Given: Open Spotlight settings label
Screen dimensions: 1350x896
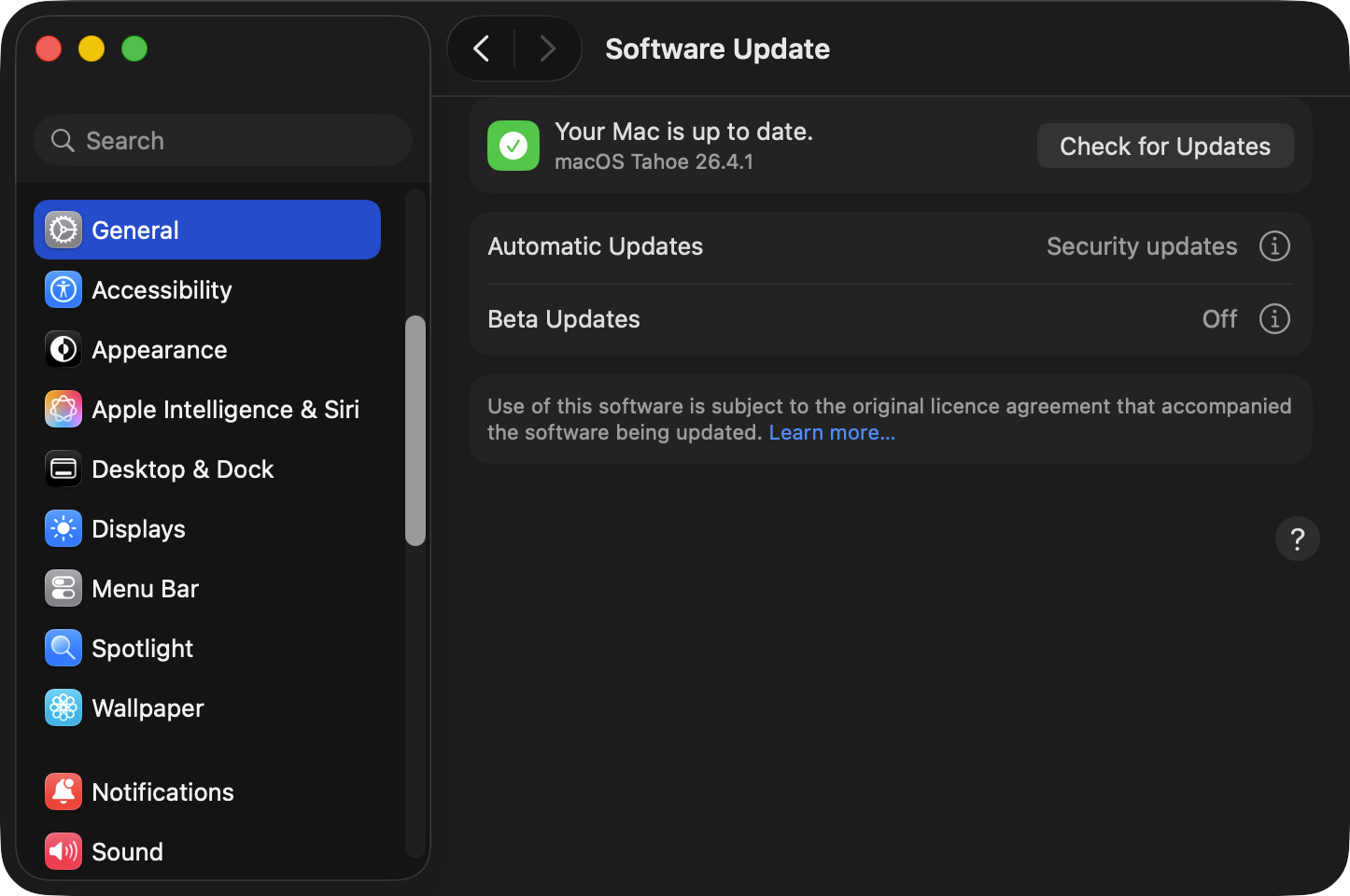Looking at the screenshot, I should [143, 649].
